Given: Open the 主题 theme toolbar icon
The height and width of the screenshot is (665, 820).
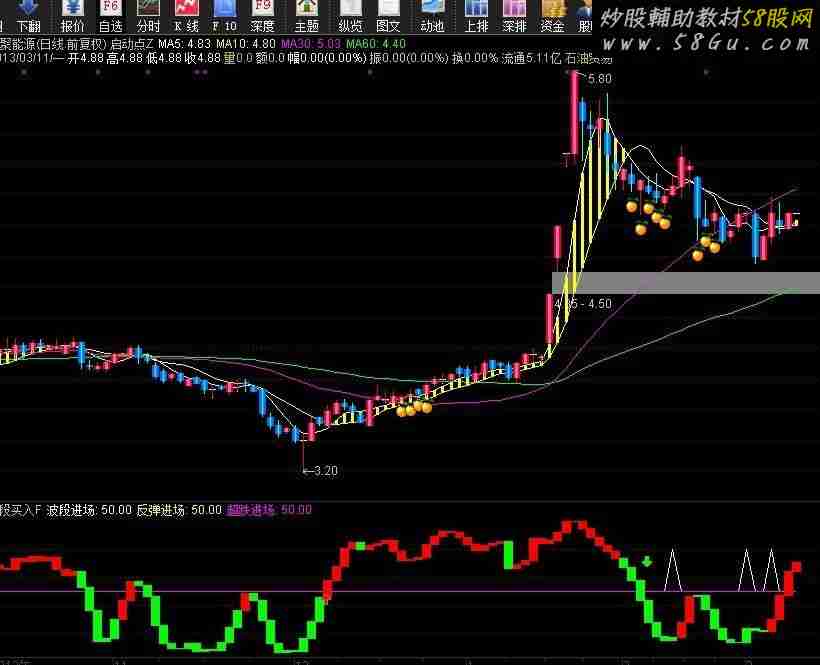Looking at the screenshot, I should tap(306, 16).
